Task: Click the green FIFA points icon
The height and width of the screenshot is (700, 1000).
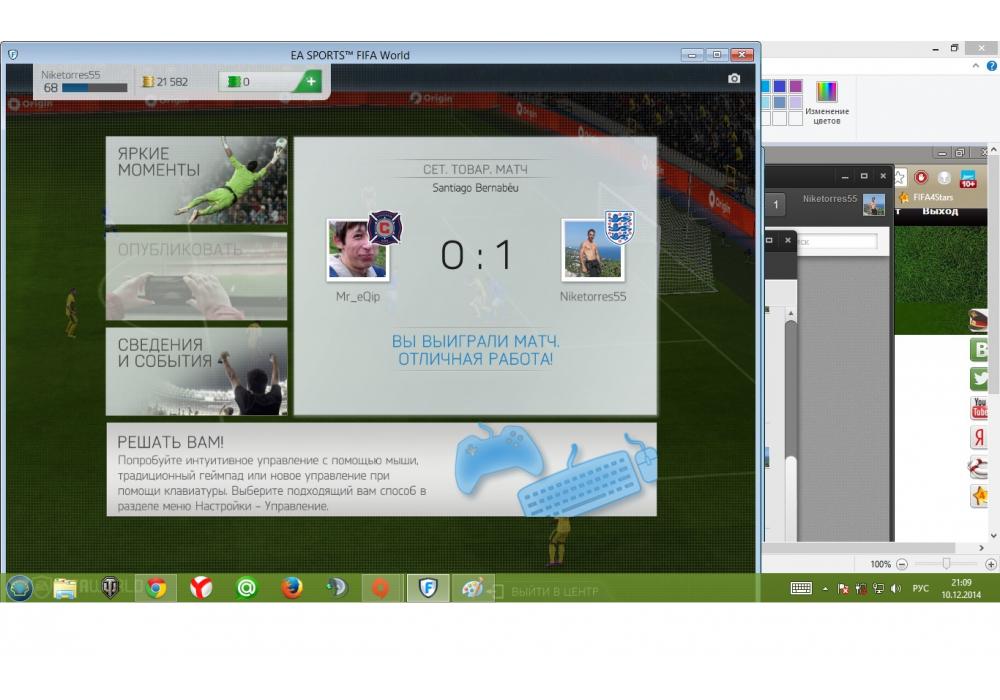Action: pos(233,82)
